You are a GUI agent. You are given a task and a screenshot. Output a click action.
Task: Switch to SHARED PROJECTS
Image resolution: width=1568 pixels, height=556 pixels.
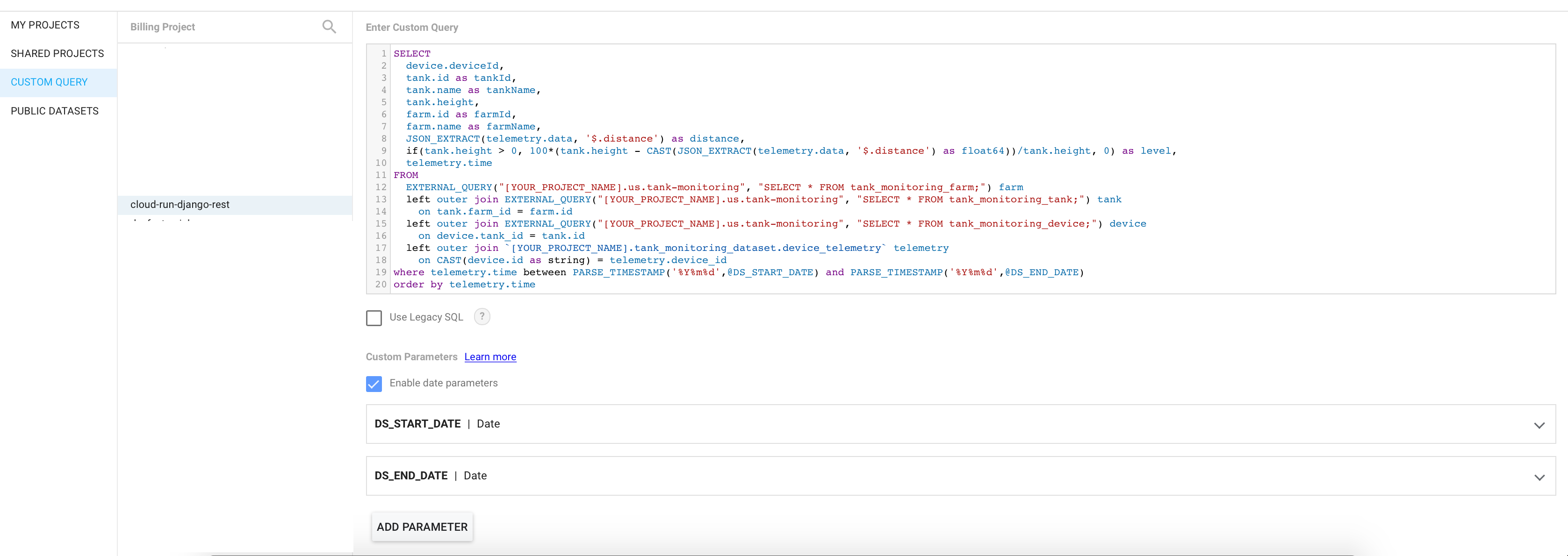click(x=57, y=54)
